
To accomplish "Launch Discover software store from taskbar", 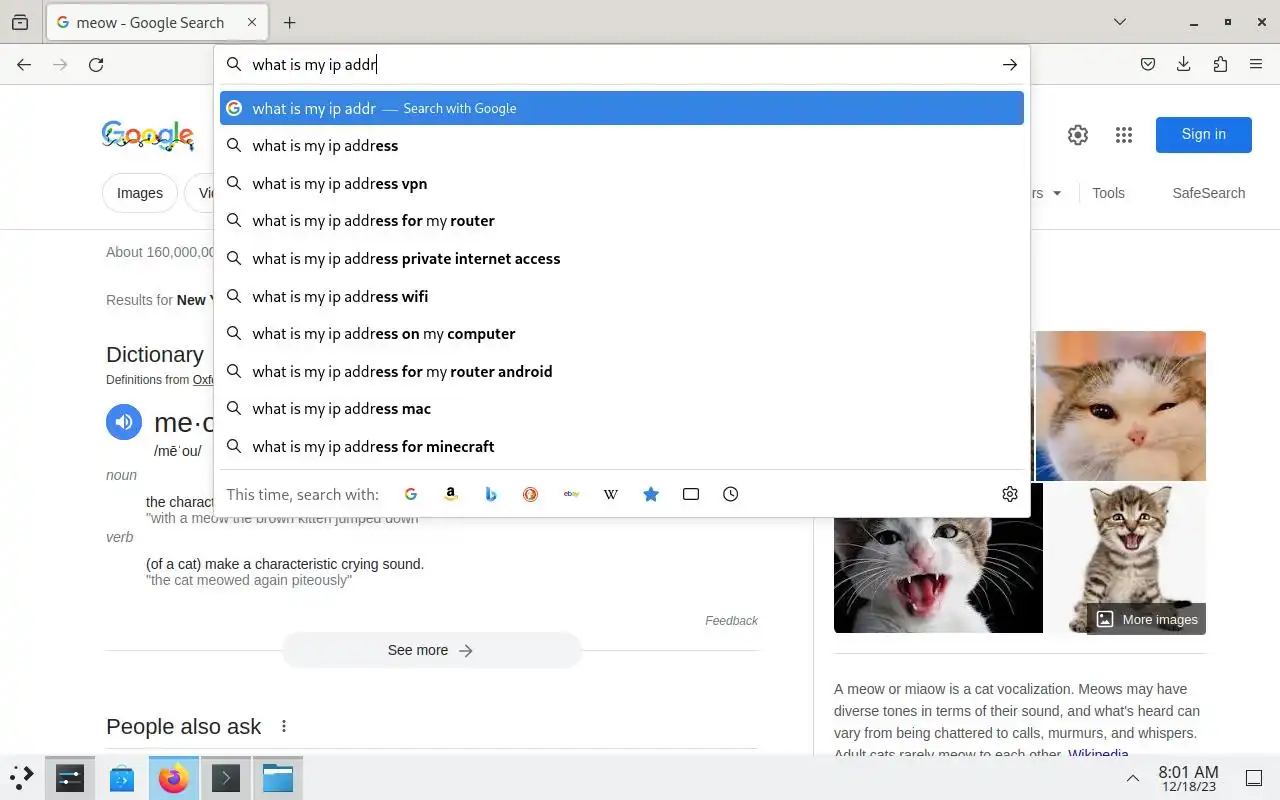I will 122,777.
